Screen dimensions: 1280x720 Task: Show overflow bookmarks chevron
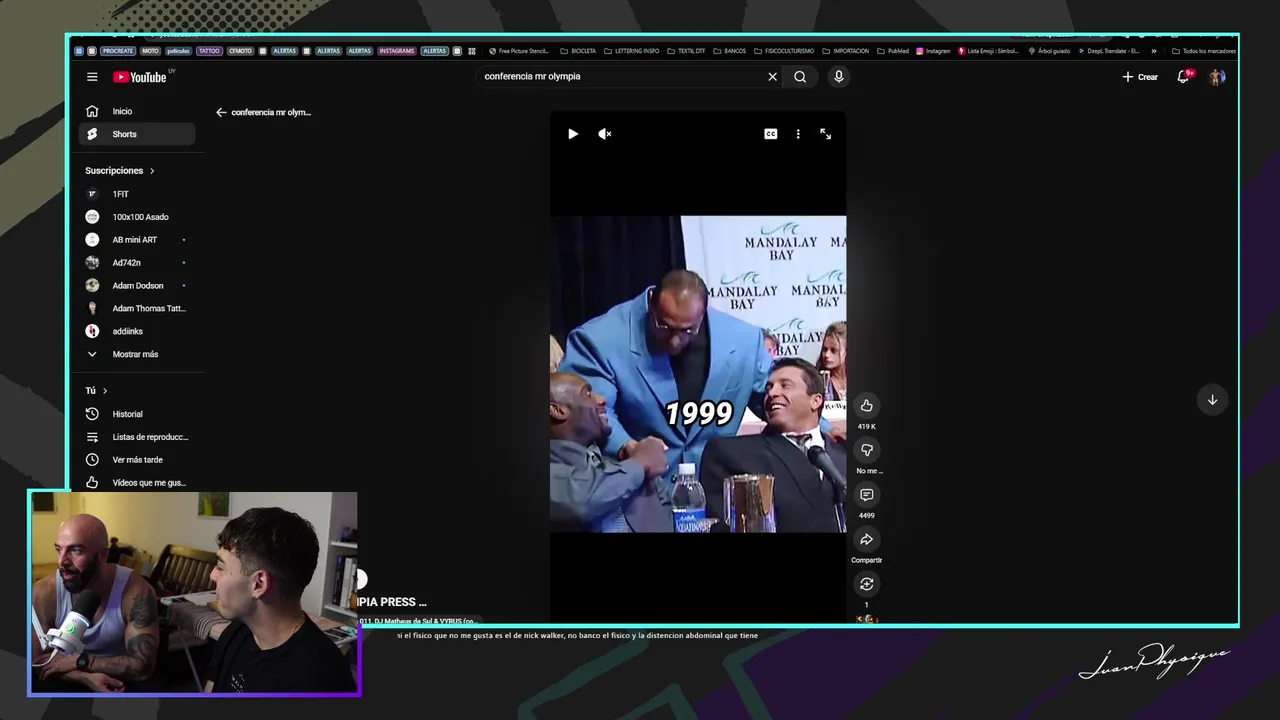coord(1154,51)
